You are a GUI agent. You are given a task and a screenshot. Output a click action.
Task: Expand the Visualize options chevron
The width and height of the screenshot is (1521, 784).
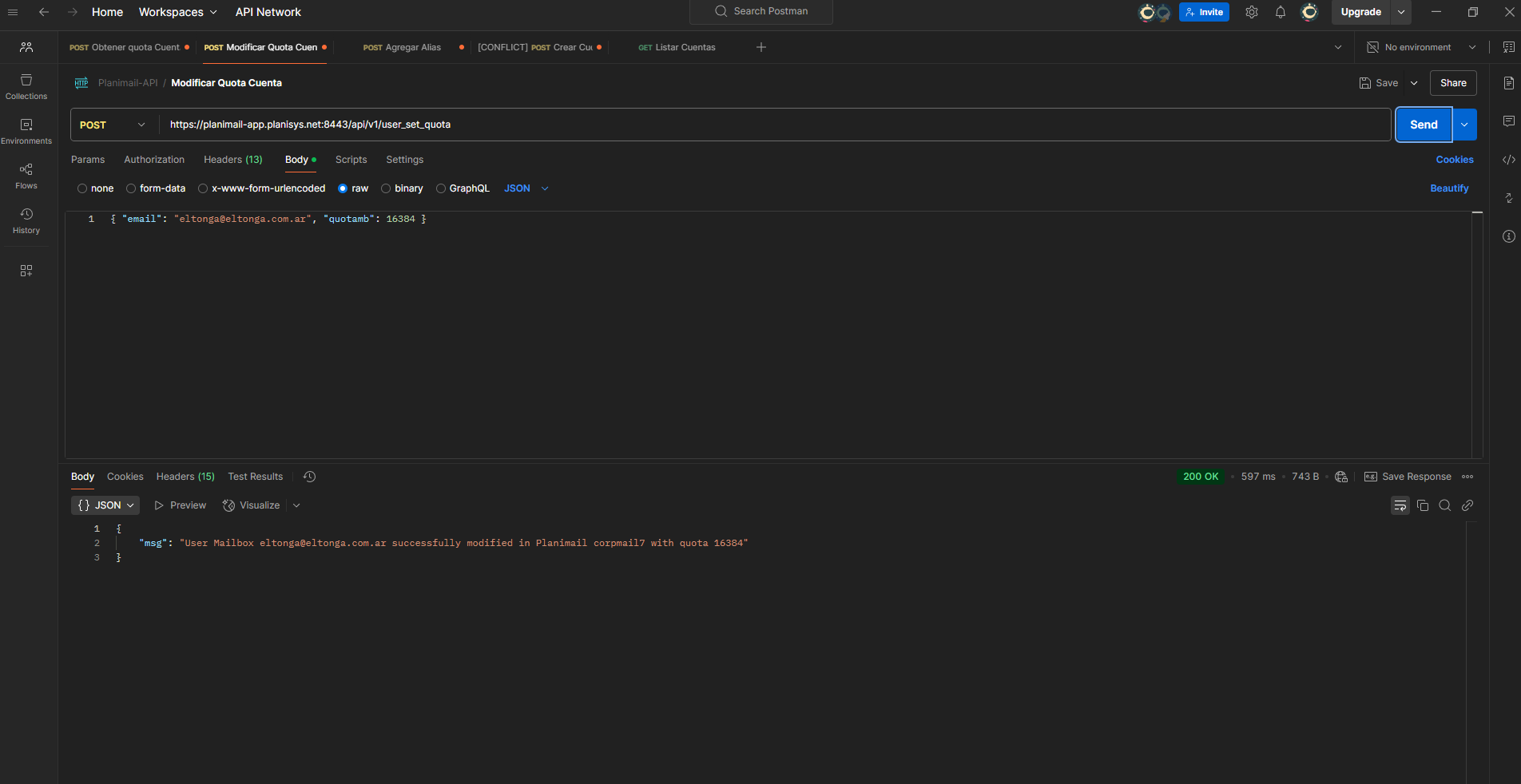[296, 505]
